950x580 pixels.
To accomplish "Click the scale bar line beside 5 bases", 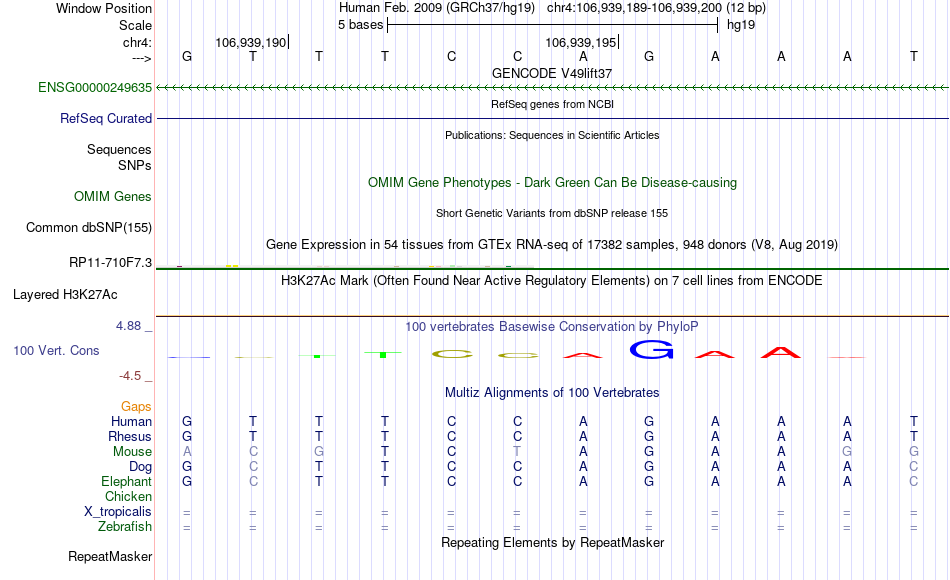I will coord(553,25).
